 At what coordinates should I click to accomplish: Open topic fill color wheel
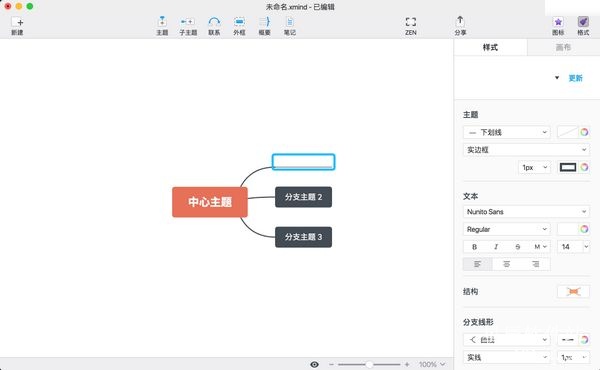tap(584, 132)
